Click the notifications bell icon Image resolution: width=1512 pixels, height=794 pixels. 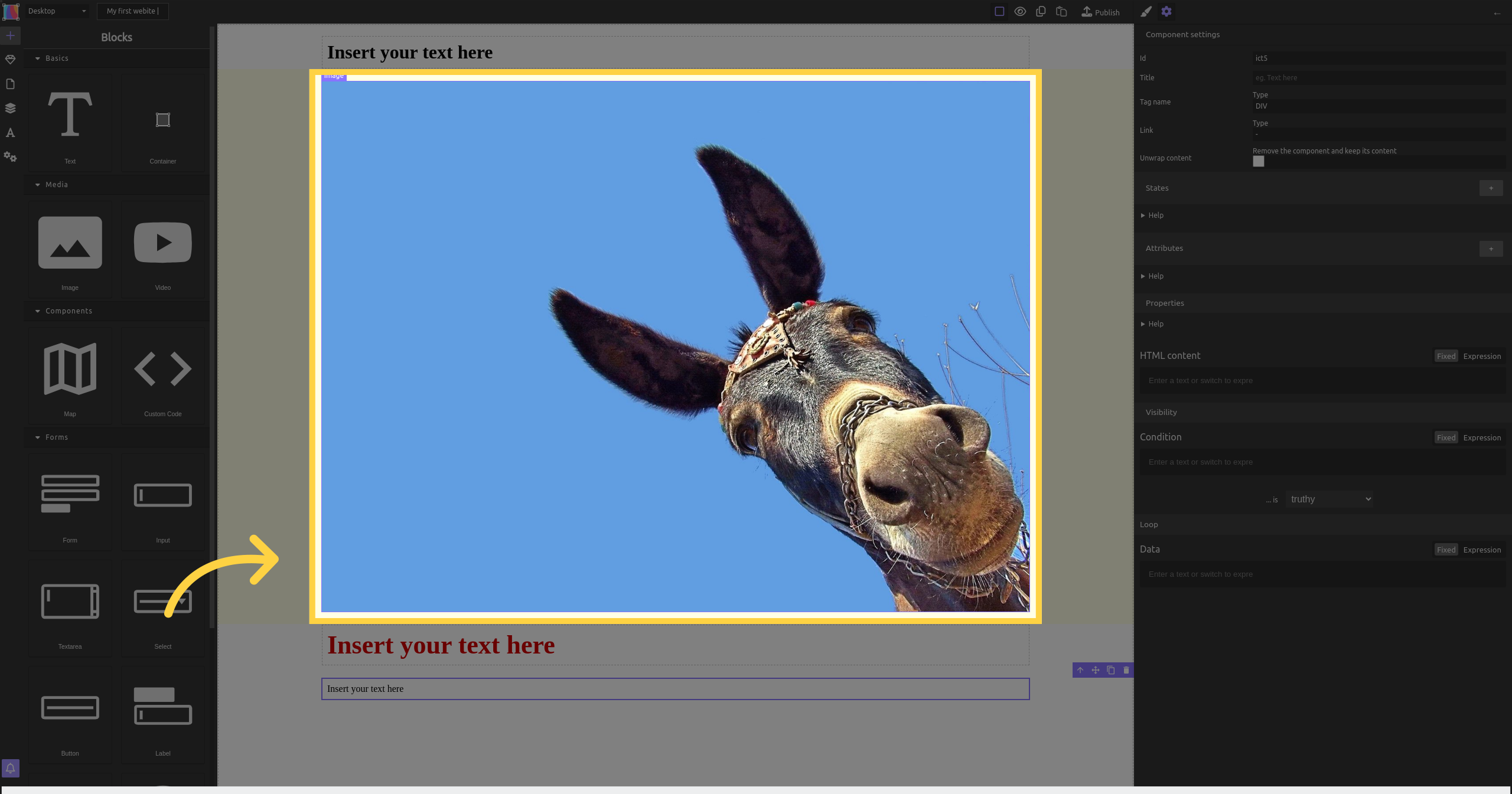(x=11, y=768)
